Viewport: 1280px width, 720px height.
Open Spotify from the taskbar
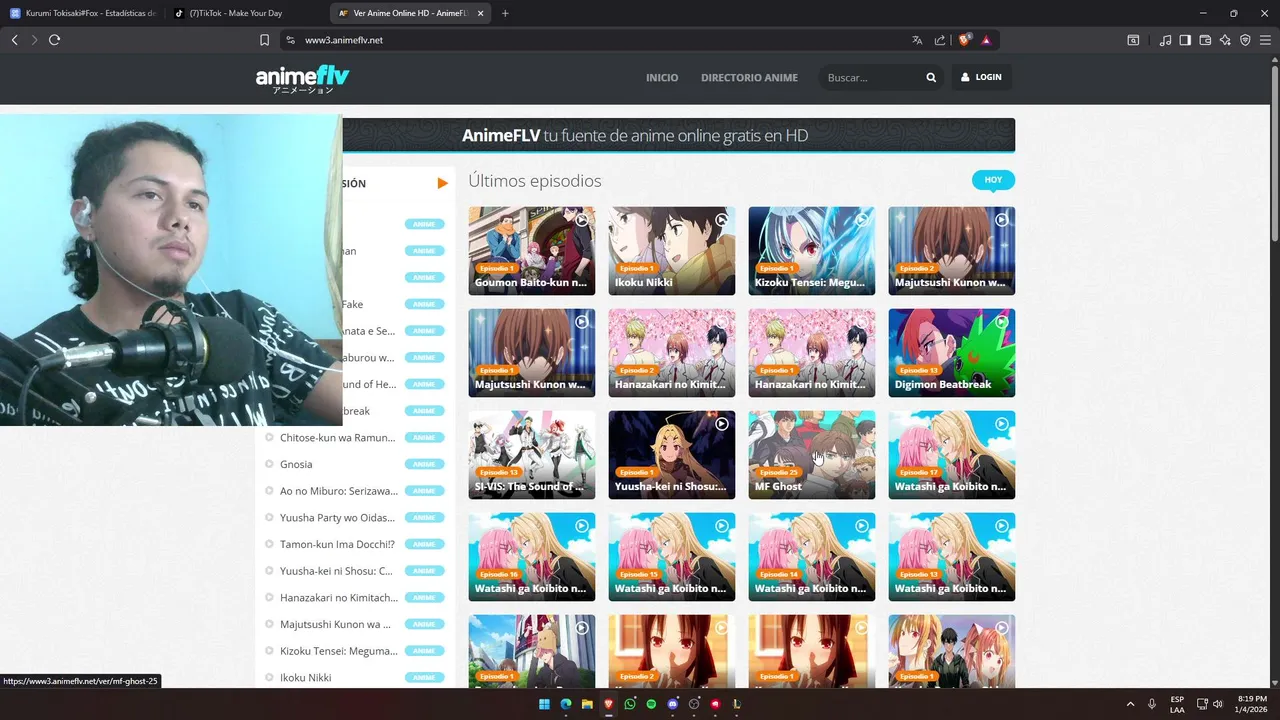click(651, 704)
